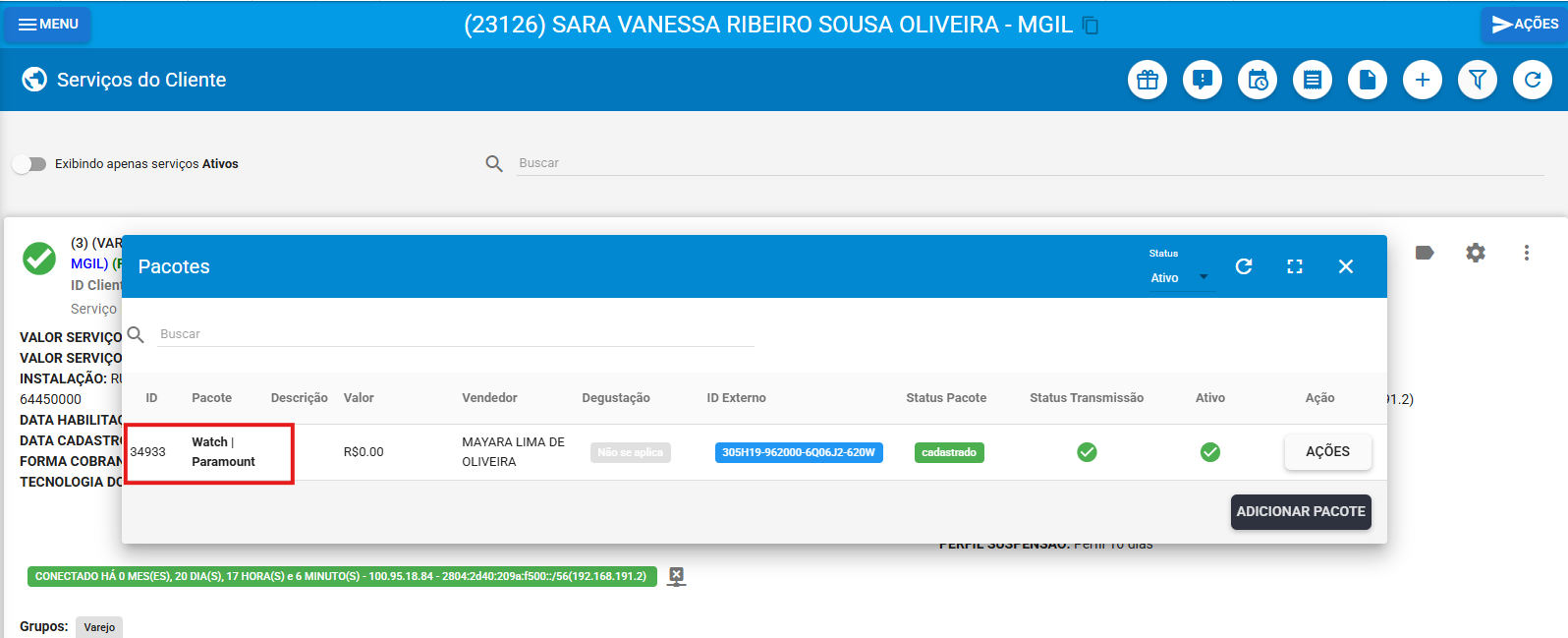Screen dimensions: 1568x638
Task: Add a new service with plus icon
Action: pos(1423,80)
